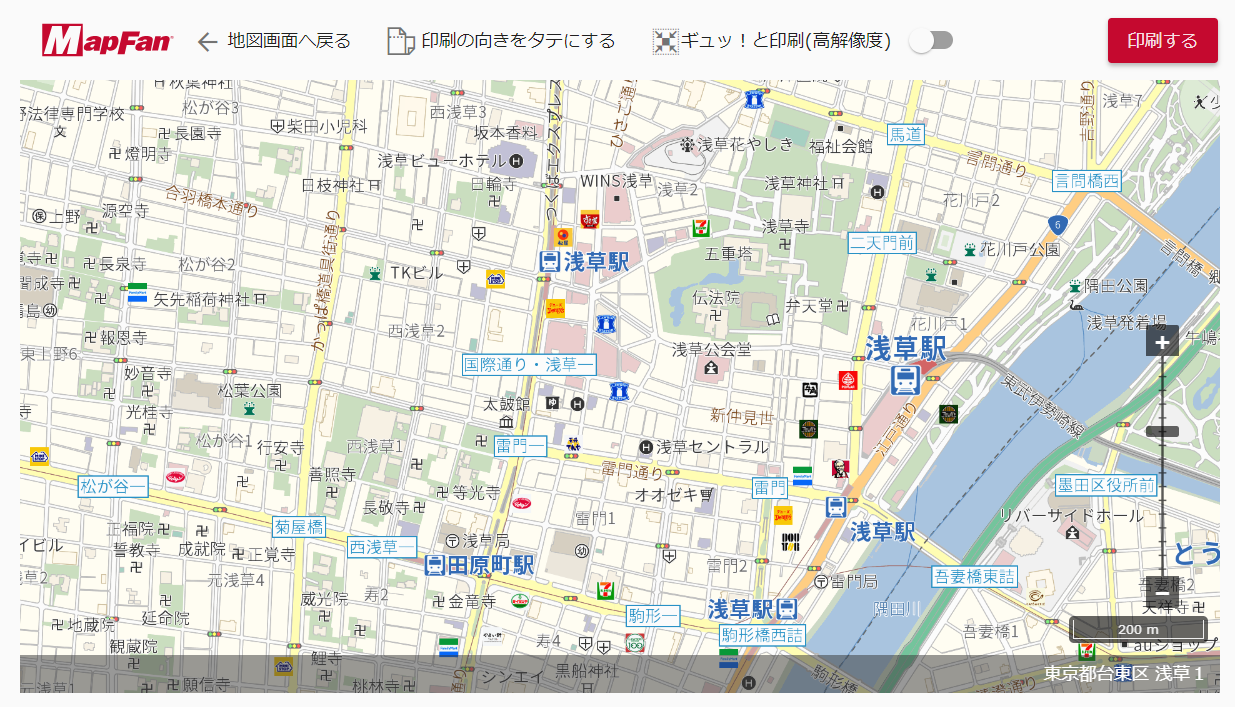This screenshot has width=1235, height=707.
Task: Click the 200 m scale bar
Action: [1138, 630]
